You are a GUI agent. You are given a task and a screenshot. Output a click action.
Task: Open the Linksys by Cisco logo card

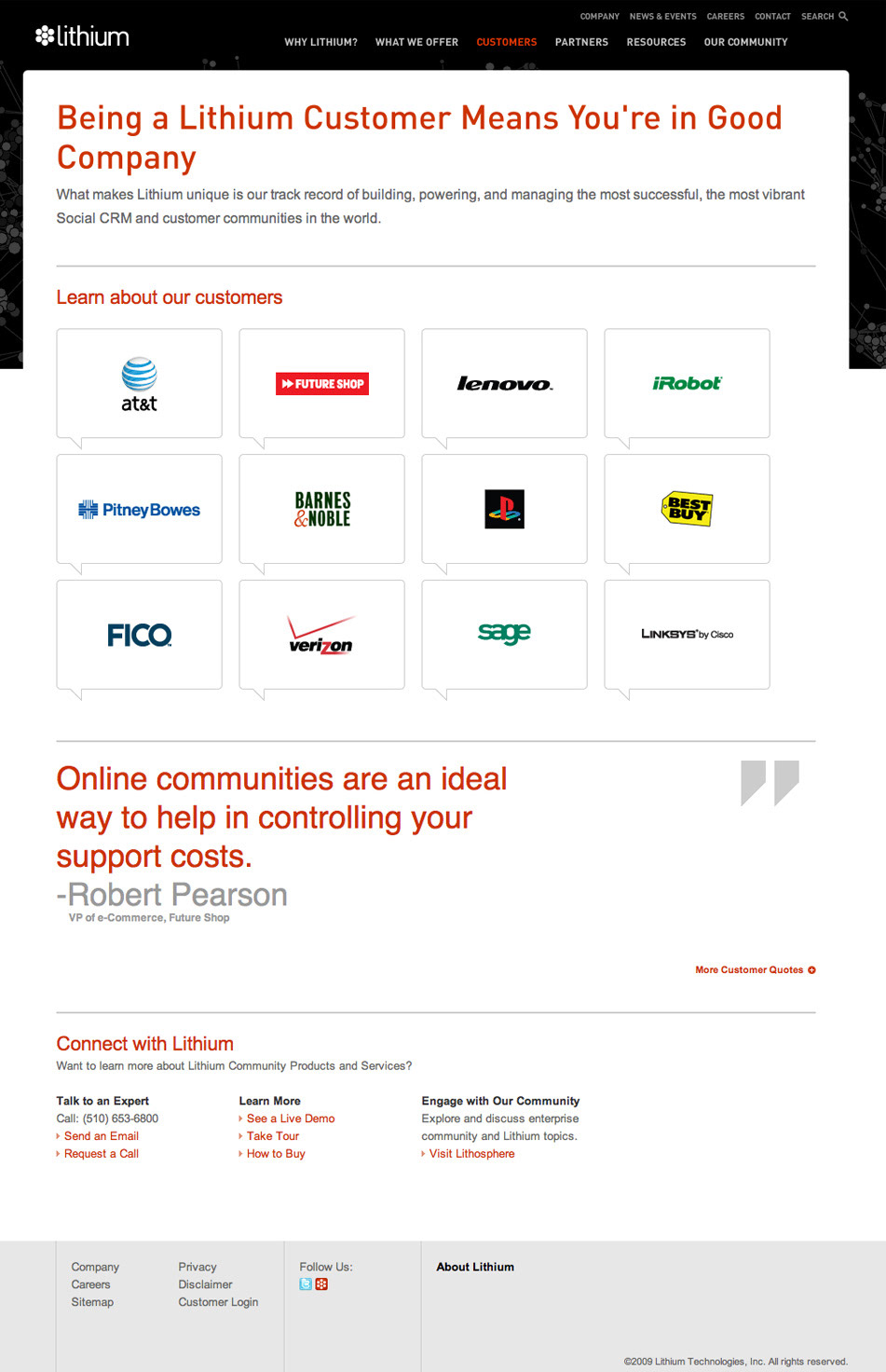point(688,635)
